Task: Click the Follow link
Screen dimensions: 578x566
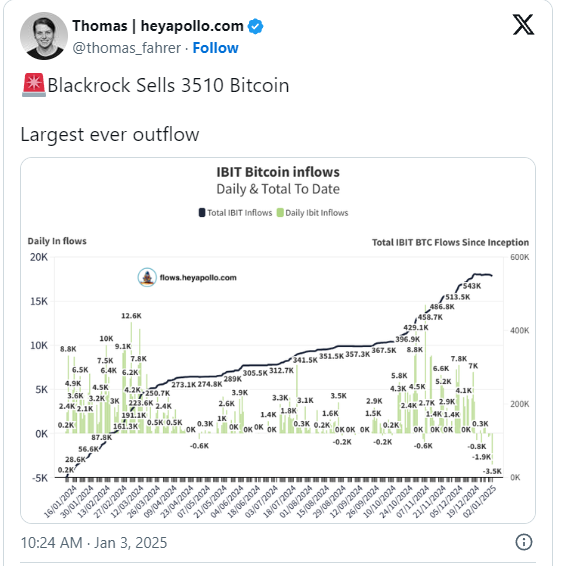Action: pos(216,48)
